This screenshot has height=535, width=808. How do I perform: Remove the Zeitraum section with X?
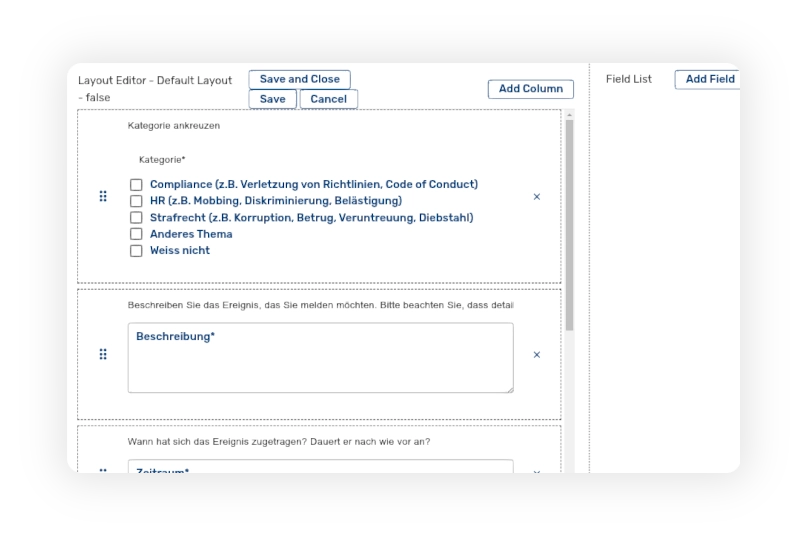(536, 470)
